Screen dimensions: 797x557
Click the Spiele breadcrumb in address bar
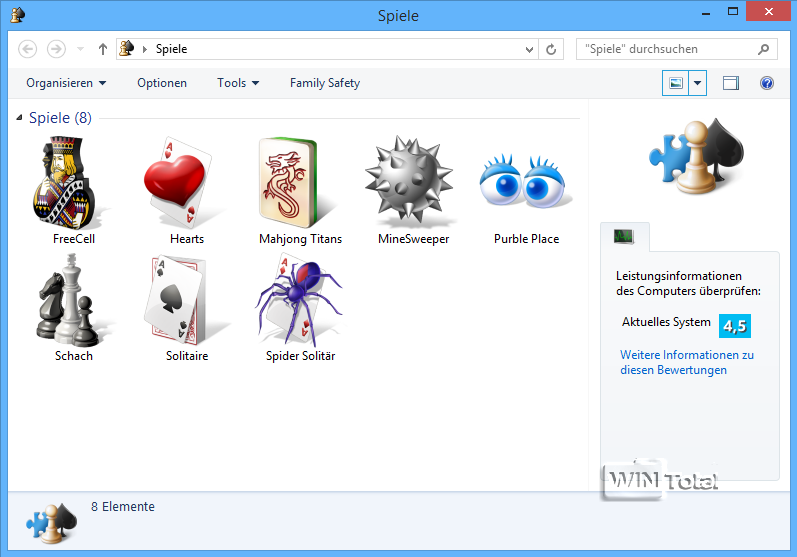(x=171, y=49)
